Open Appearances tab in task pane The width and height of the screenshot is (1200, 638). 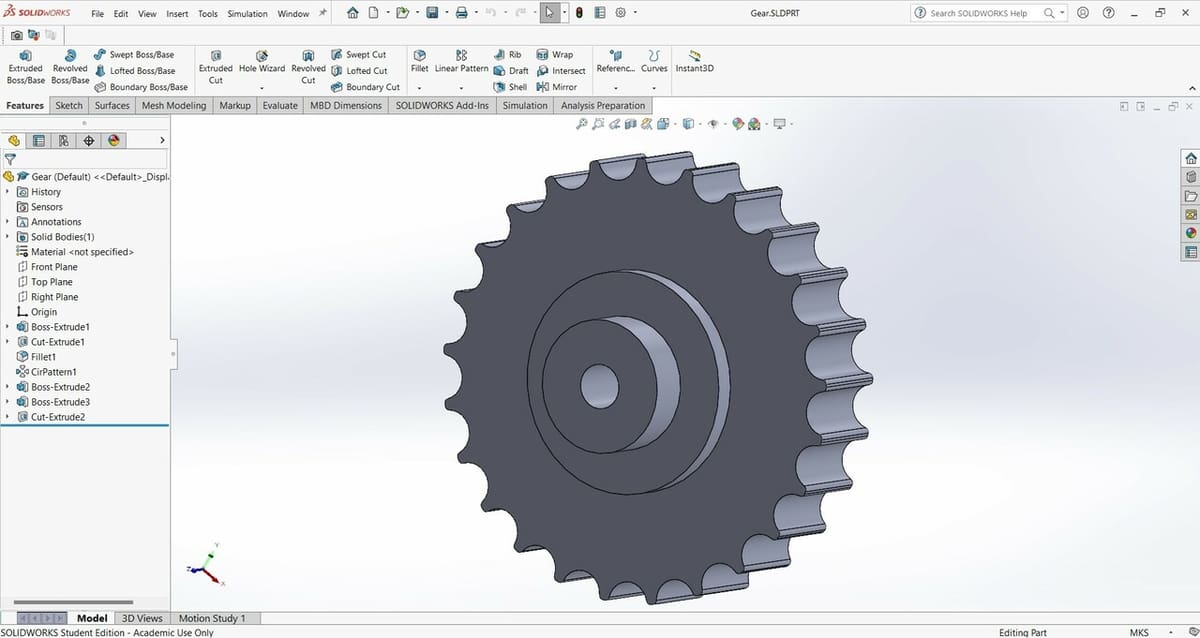click(1191, 233)
